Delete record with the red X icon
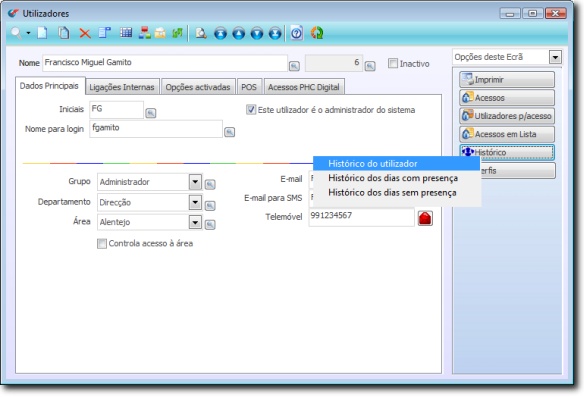The image size is (584, 397). pyautogui.click(x=85, y=34)
